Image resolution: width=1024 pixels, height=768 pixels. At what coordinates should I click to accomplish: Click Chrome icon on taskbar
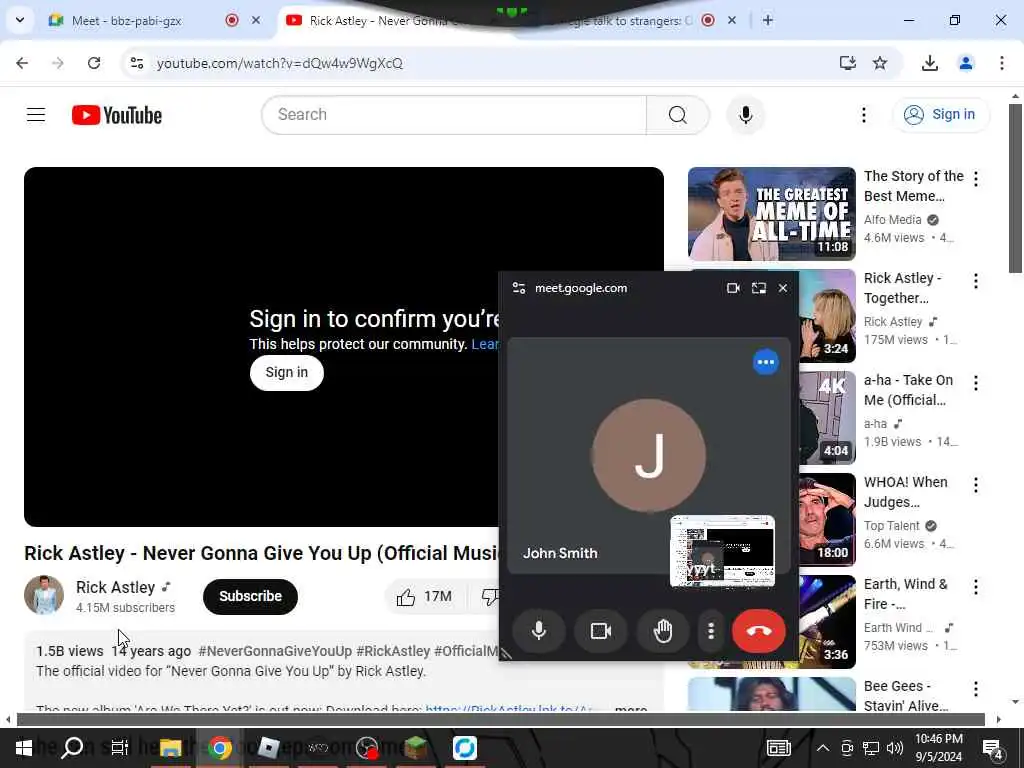click(219, 748)
